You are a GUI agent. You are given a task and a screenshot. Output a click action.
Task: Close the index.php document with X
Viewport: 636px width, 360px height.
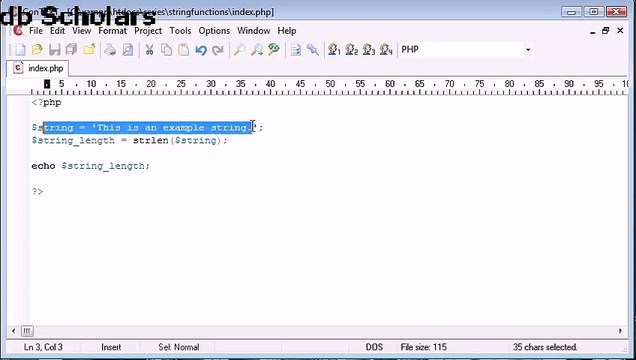click(x=620, y=30)
